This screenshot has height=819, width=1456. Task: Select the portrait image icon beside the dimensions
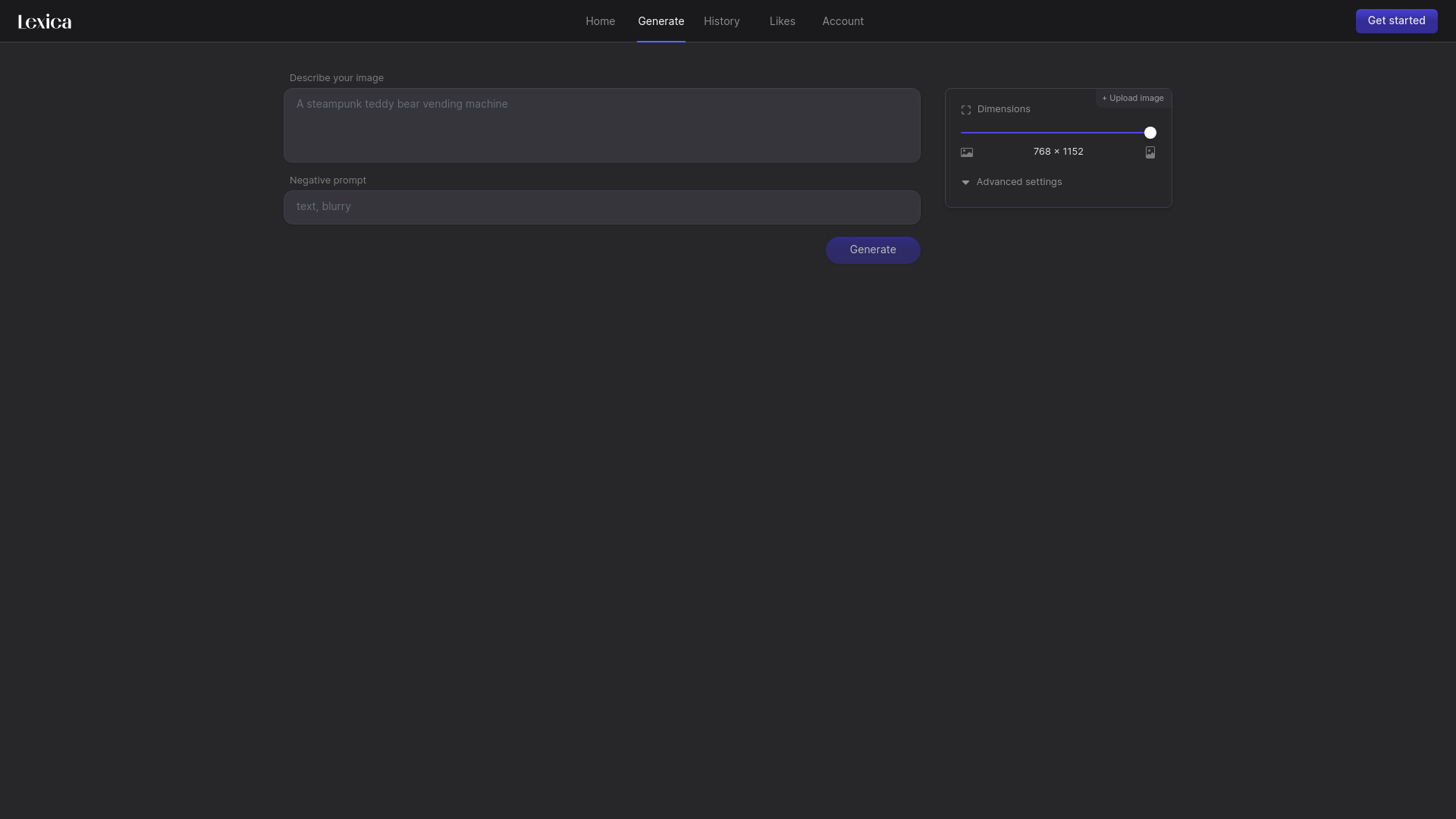(1150, 152)
